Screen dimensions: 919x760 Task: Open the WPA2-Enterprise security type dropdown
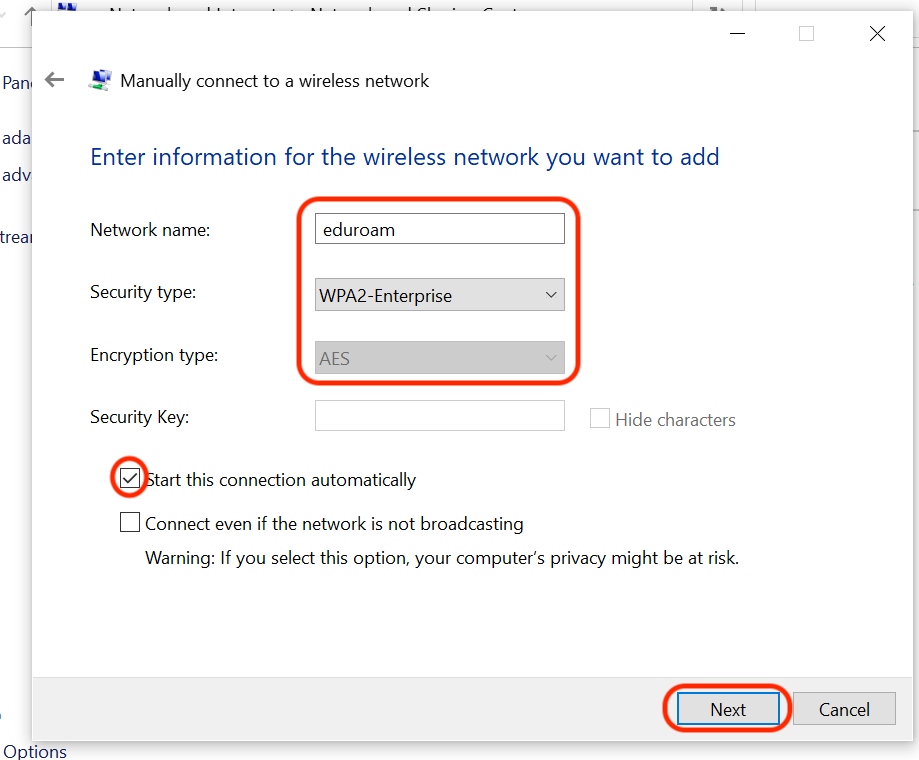pos(440,295)
